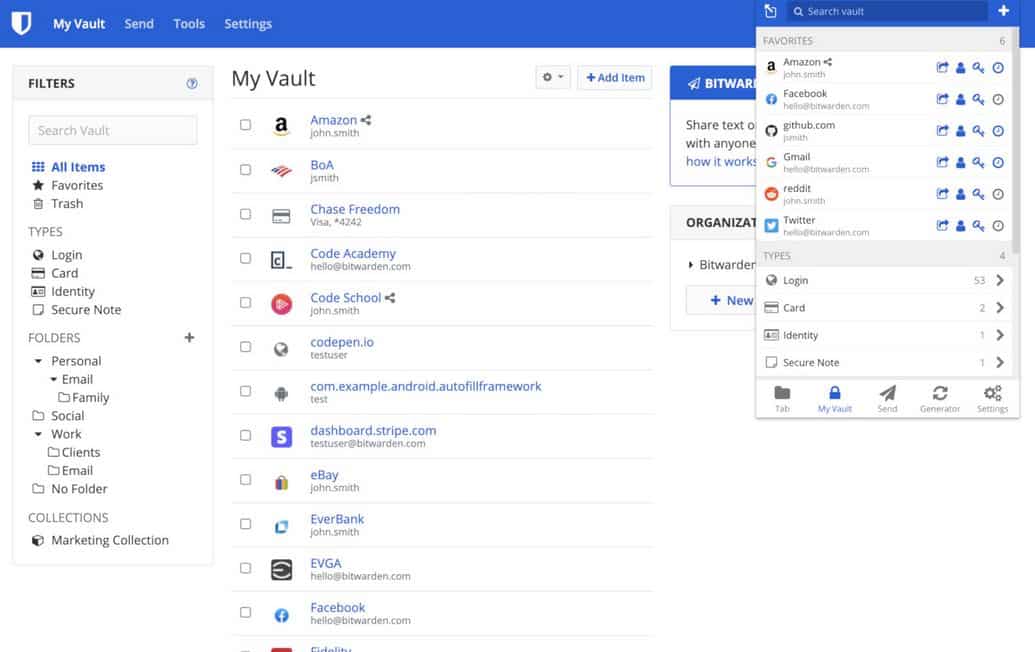Select the BoA item checkbox
The width and height of the screenshot is (1035, 652).
click(x=245, y=170)
